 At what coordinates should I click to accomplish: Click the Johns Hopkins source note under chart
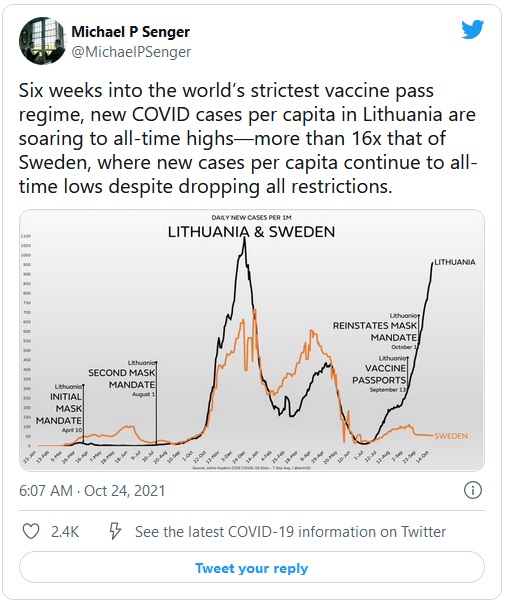(252, 468)
